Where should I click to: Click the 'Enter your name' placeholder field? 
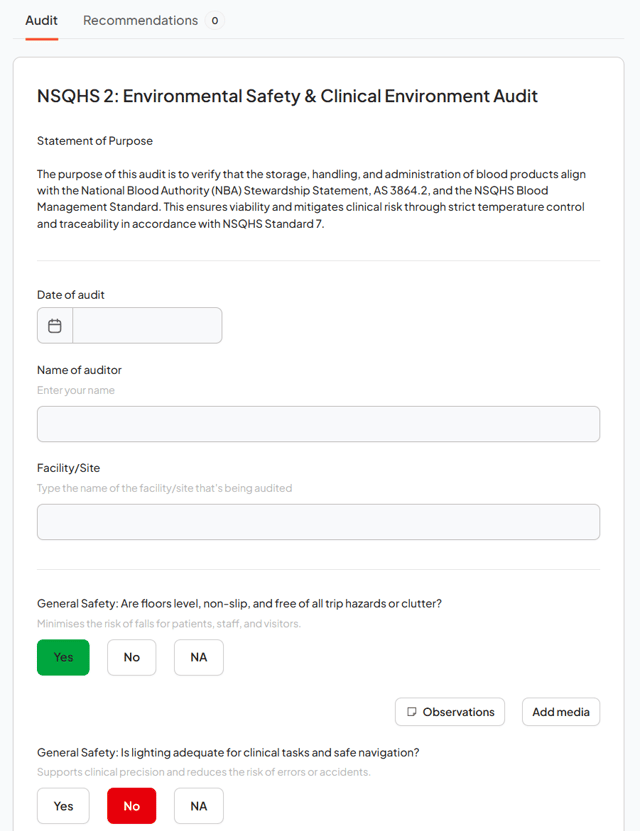[318, 424]
